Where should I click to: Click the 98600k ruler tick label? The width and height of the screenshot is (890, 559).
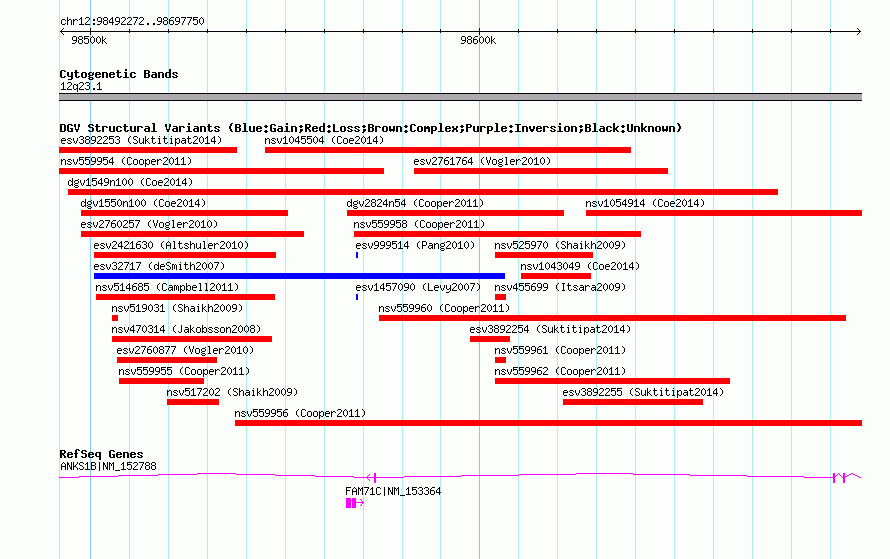point(478,40)
